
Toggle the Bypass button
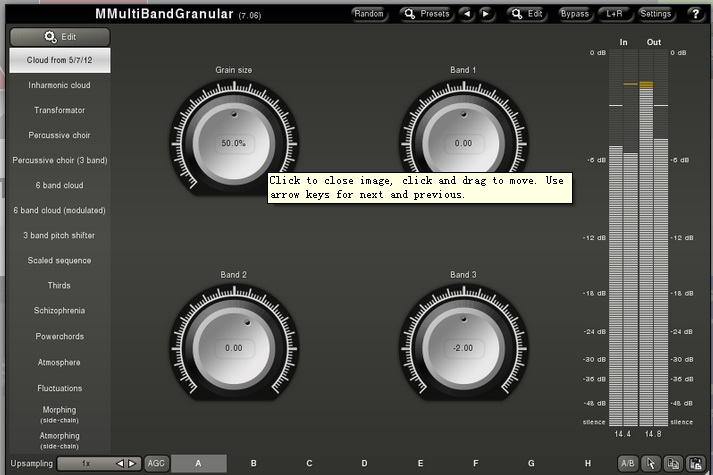(x=575, y=14)
